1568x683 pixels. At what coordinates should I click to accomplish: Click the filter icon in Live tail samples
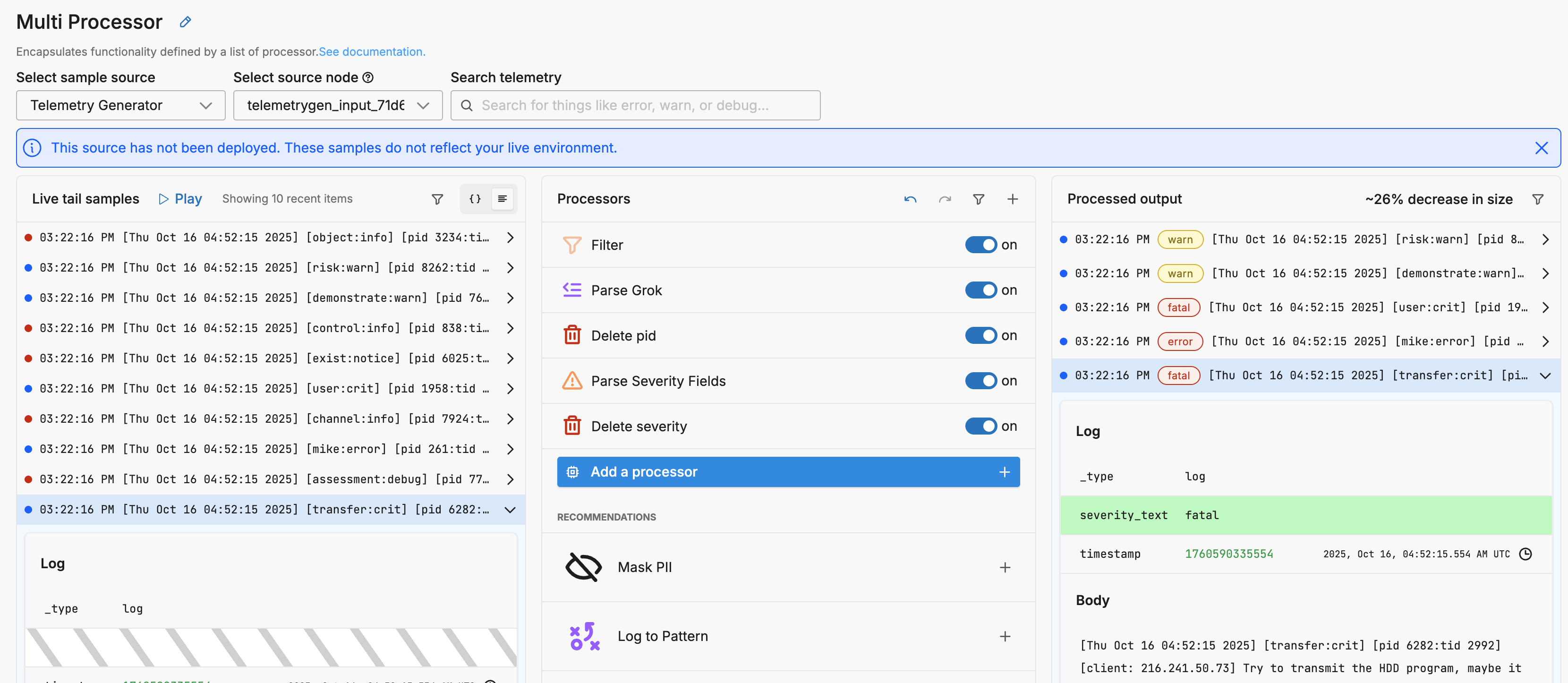[x=437, y=199]
